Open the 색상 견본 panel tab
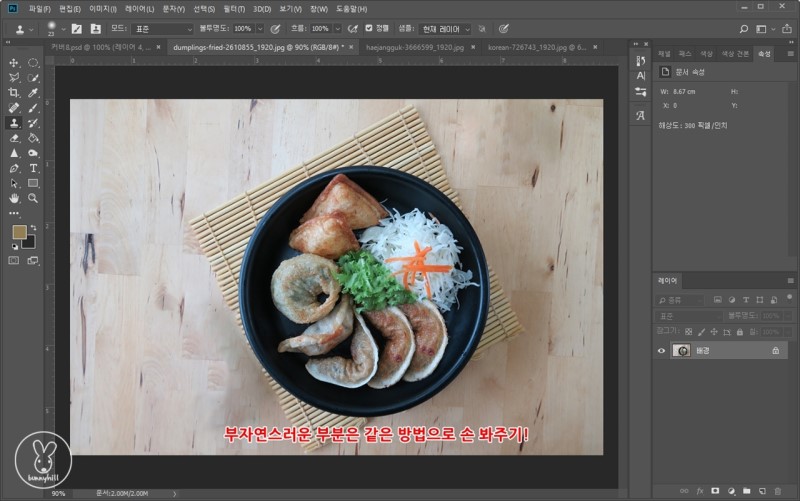The width and height of the screenshot is (800, 501). [736, 52]
